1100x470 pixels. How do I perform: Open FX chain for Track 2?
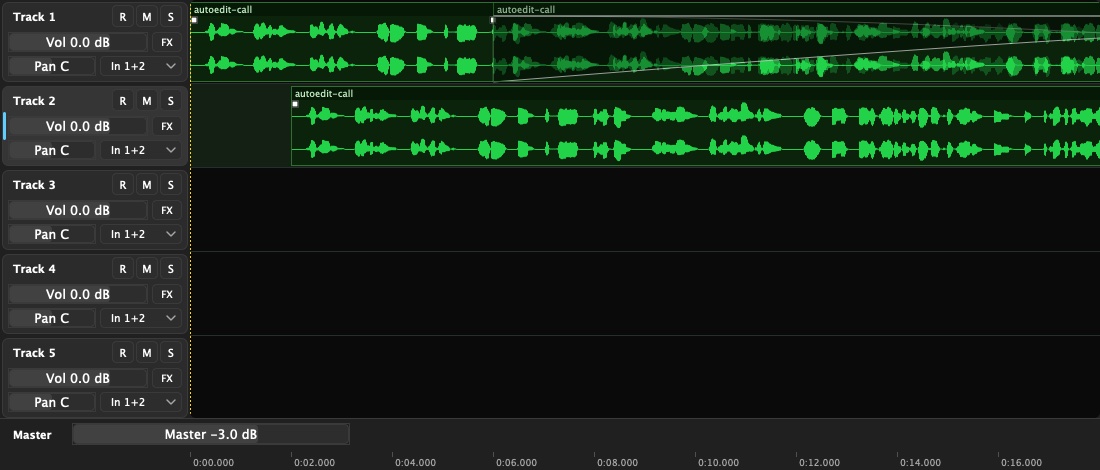(x=167, y=126)
